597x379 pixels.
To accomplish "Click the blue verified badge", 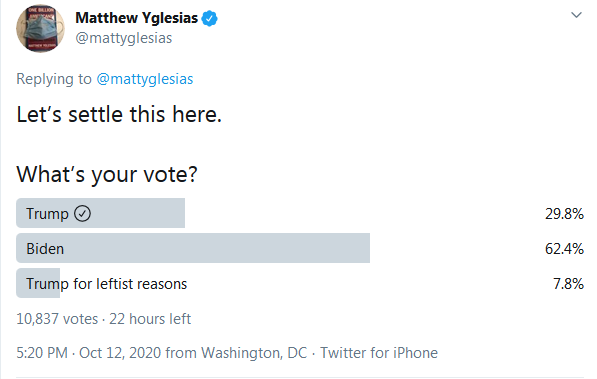I will click(x=209, y=18).
